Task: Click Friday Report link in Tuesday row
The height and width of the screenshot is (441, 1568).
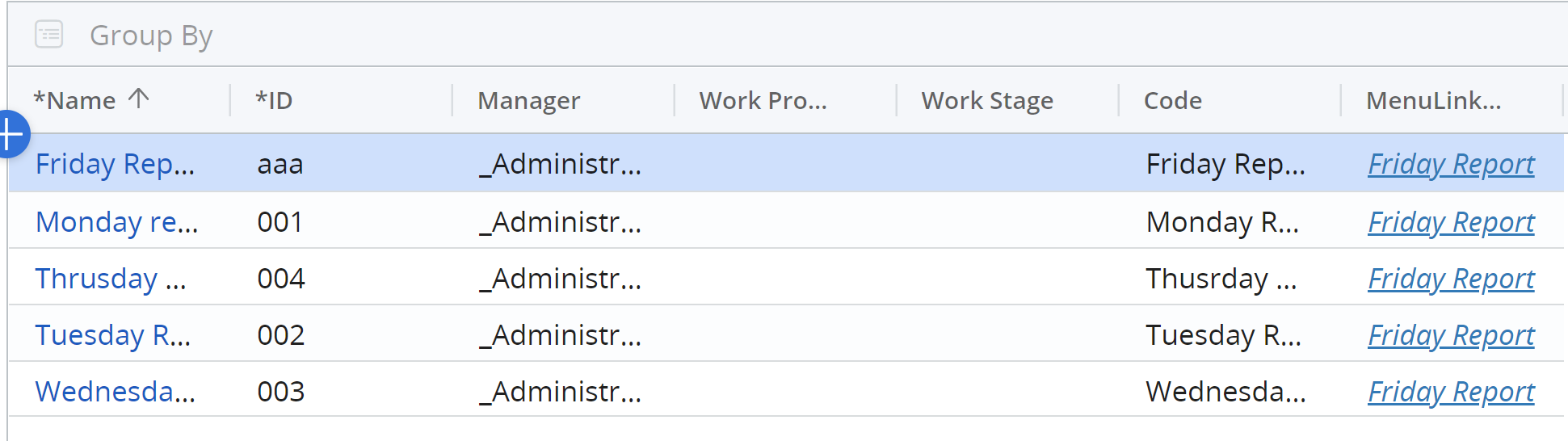Action: (1451, 335)
